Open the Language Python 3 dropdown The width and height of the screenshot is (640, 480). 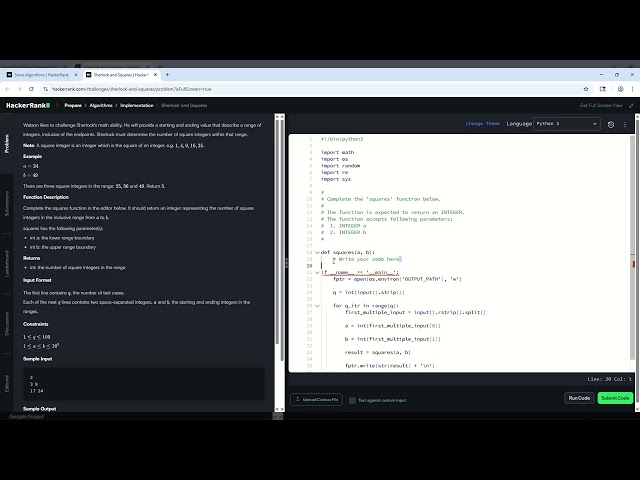[567, 124]
